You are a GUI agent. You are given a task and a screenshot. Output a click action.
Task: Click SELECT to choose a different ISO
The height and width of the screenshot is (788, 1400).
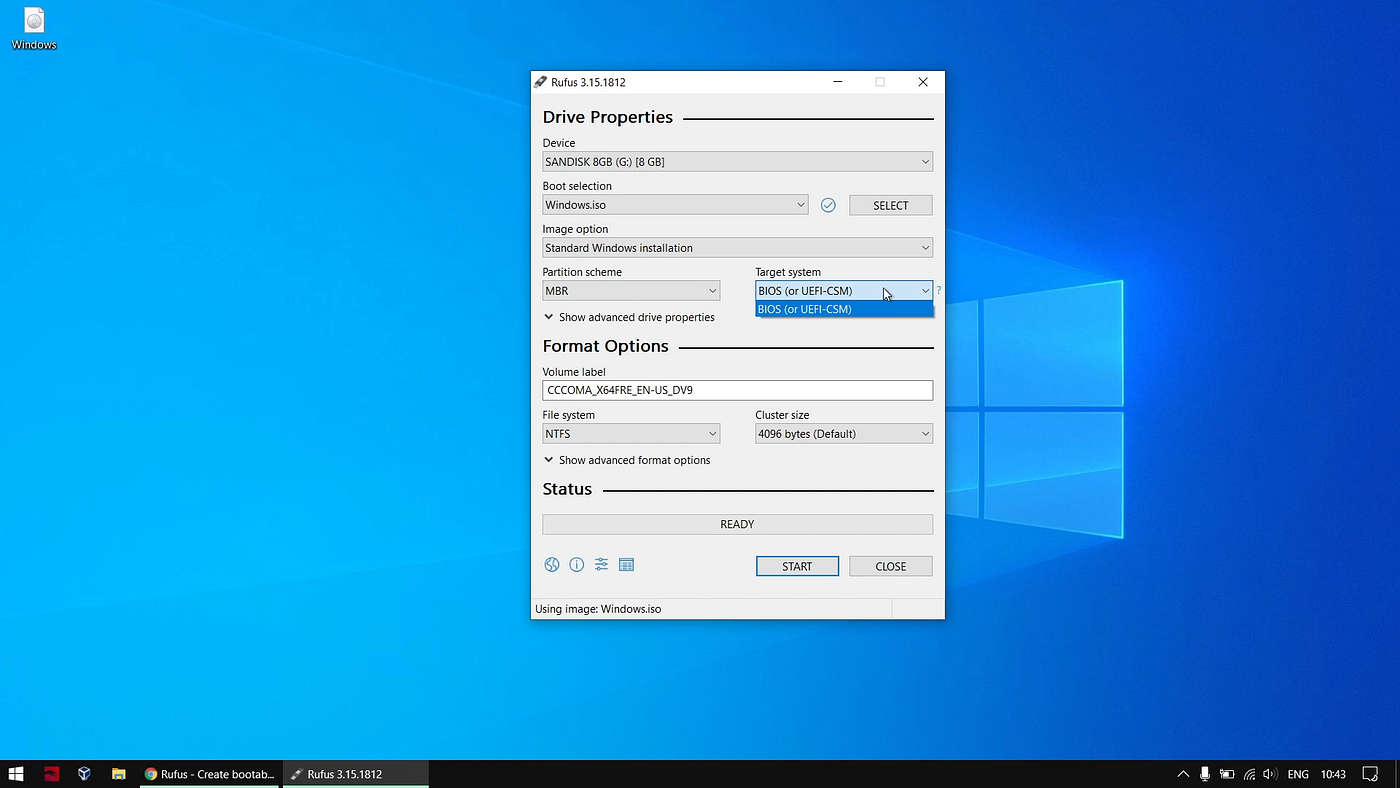(x=890, y=204)
